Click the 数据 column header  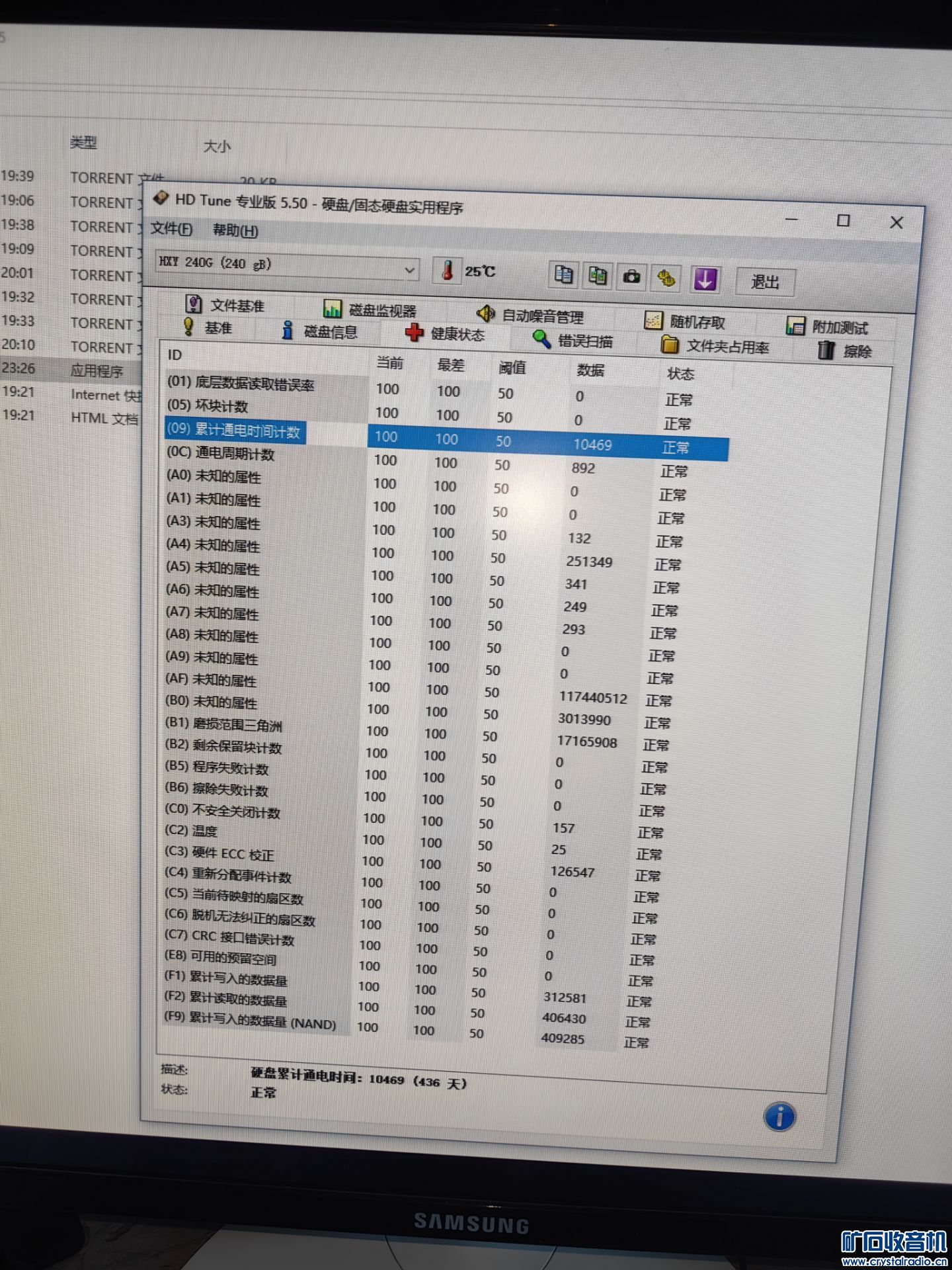pyautogui.click(x=590, y=370)
